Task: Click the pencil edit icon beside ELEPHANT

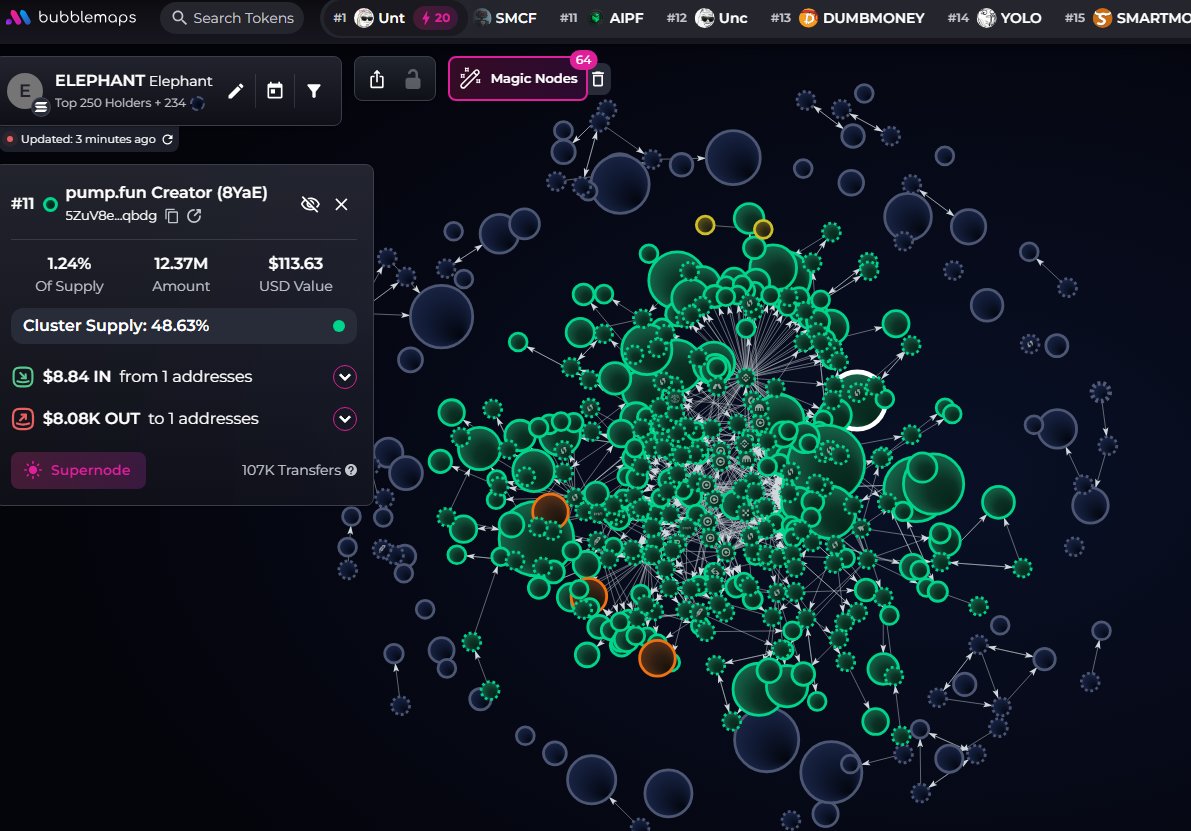Action: pyautogui.click(x=236, y=91)
